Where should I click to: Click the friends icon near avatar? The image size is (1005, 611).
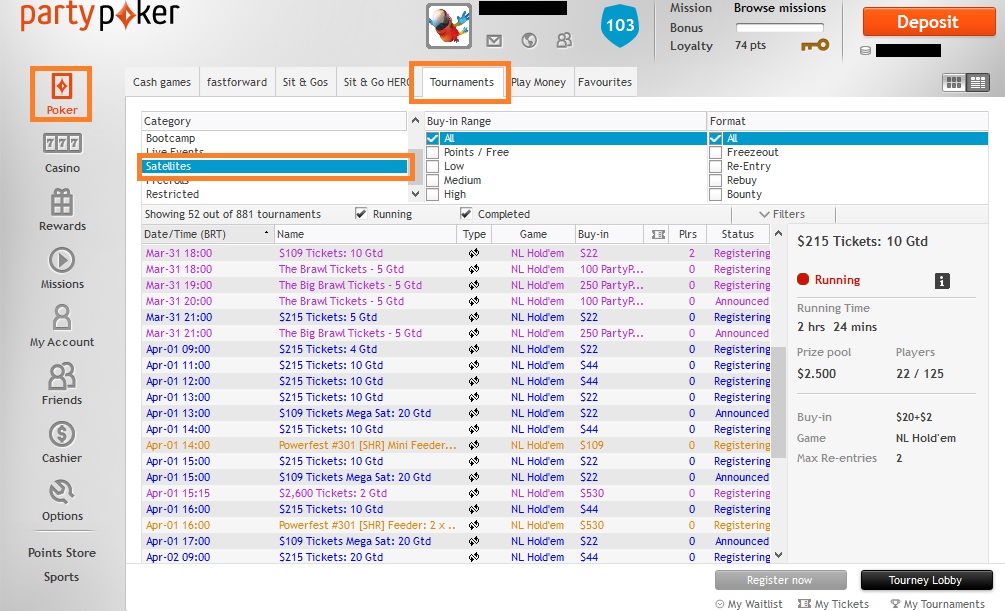(x=564, y=41)
